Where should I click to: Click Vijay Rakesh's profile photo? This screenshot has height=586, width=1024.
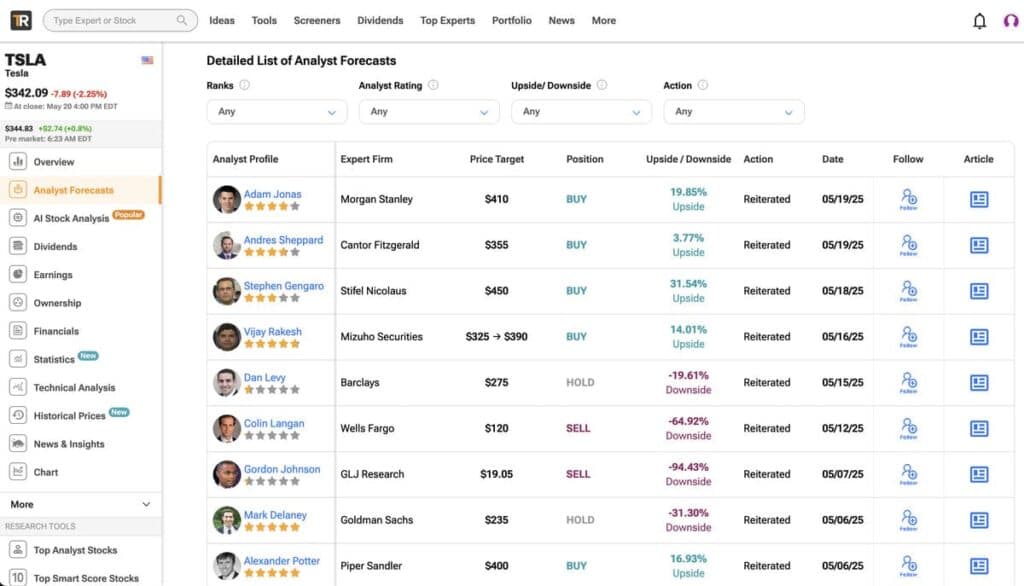tap(227, 336)
